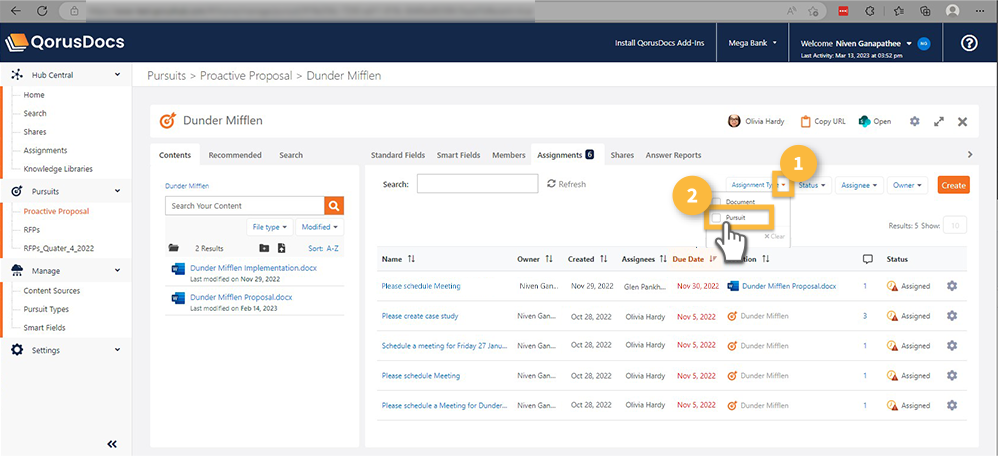Screen dimensions: 999x462
Task: Go to Knowledge Libraries in sidebar
Action: tap(58, 169)
